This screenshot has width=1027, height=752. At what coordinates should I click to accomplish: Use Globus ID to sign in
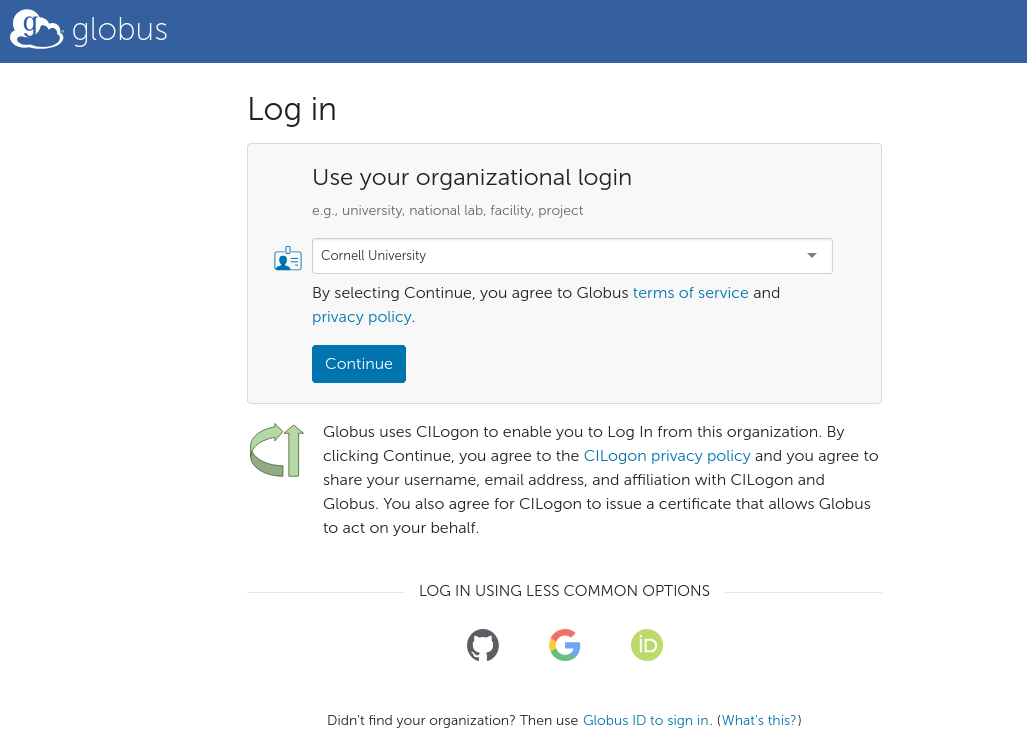click(645, 720)
